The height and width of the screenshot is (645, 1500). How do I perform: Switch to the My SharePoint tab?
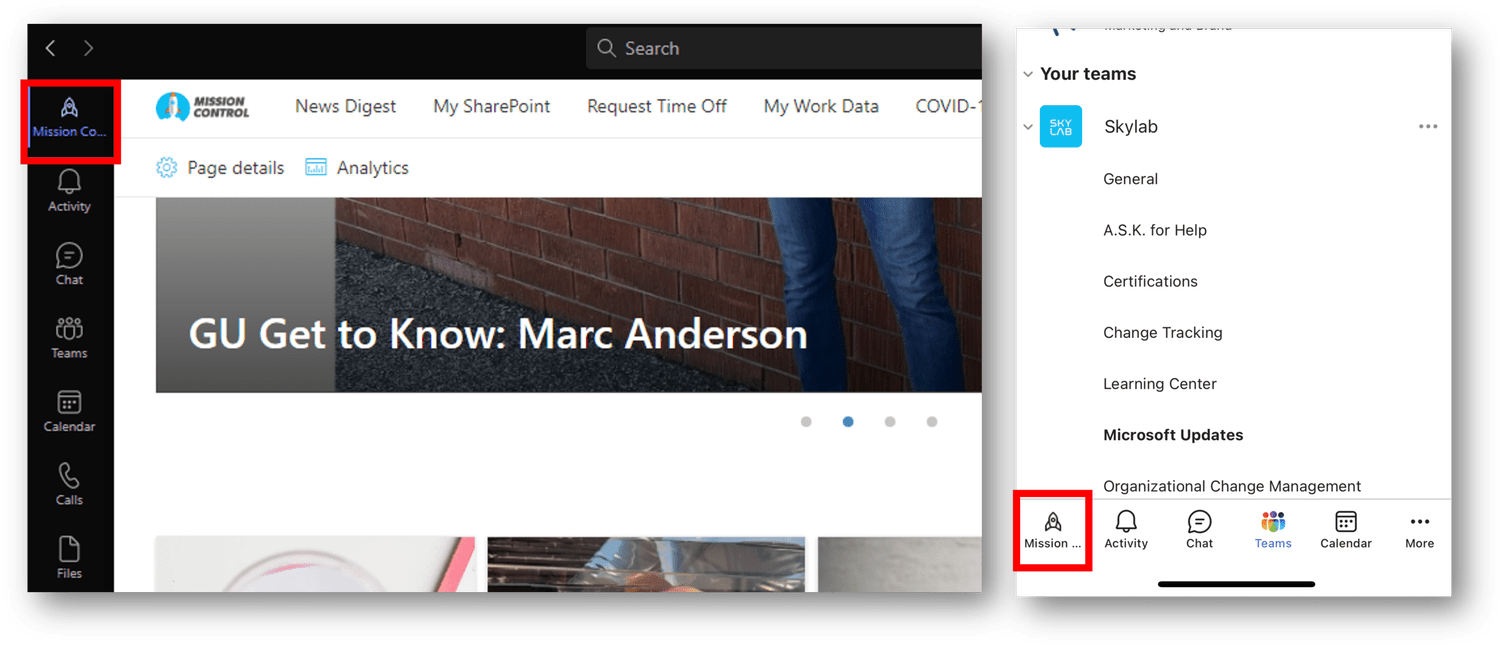tap(491, 106)
